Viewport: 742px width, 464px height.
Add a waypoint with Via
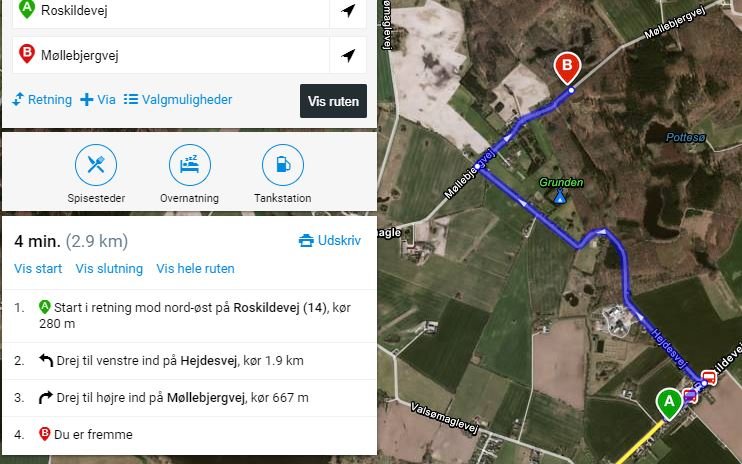[98, 99]
